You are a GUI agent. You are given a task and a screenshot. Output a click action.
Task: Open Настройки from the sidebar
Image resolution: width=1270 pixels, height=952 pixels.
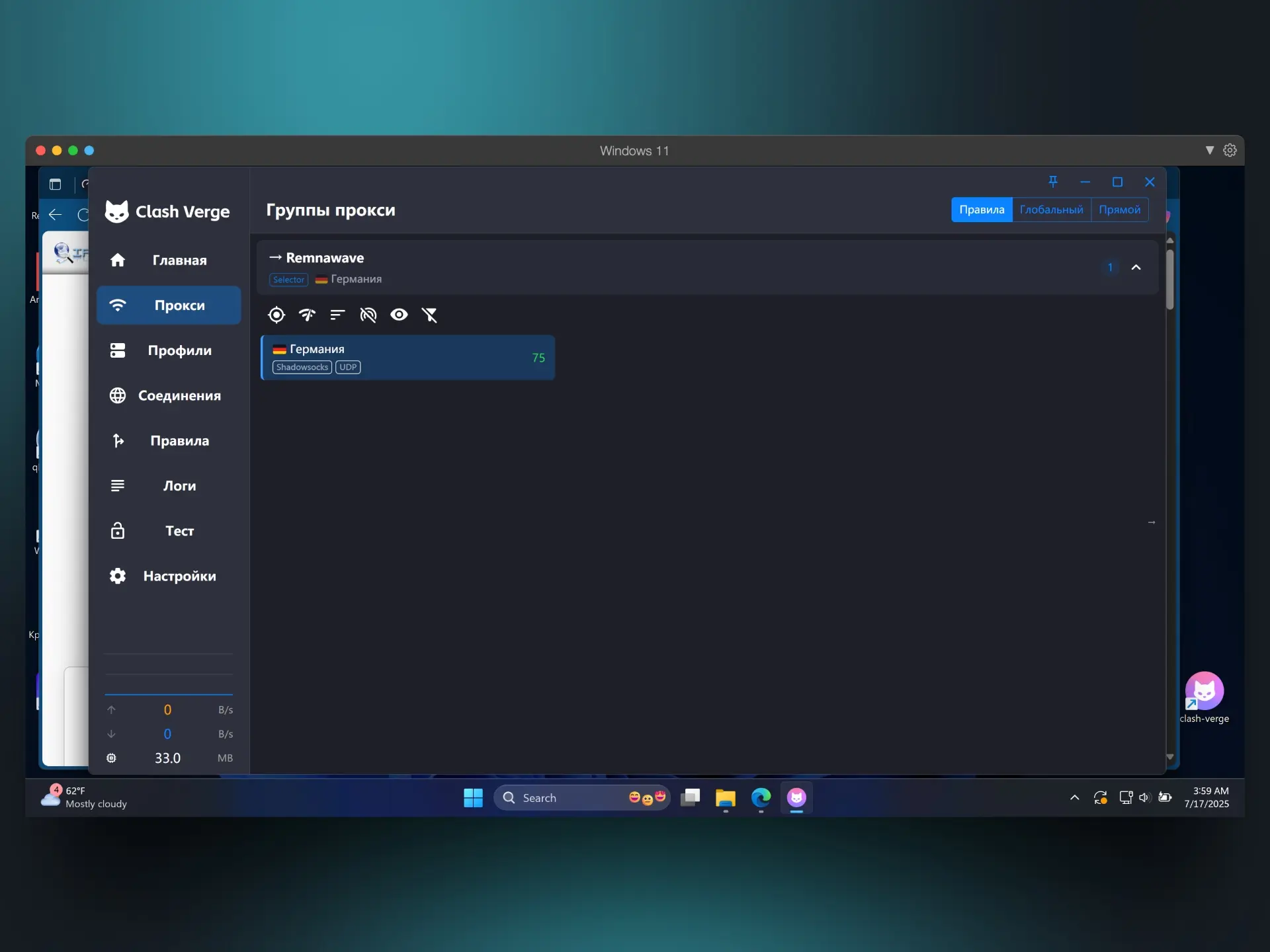pyautogui.click(x=168, y=576)
